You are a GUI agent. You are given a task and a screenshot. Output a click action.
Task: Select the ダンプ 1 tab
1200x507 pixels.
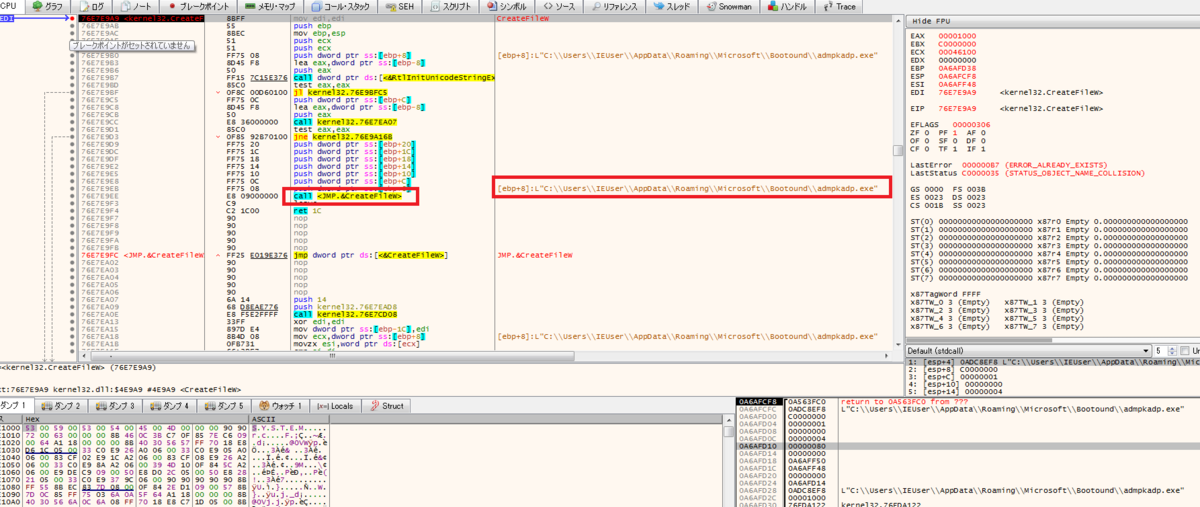(x=19, y=406)
